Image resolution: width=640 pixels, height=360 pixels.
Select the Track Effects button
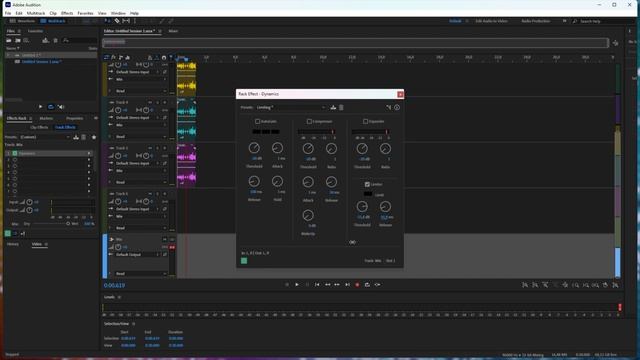point(65,127)
